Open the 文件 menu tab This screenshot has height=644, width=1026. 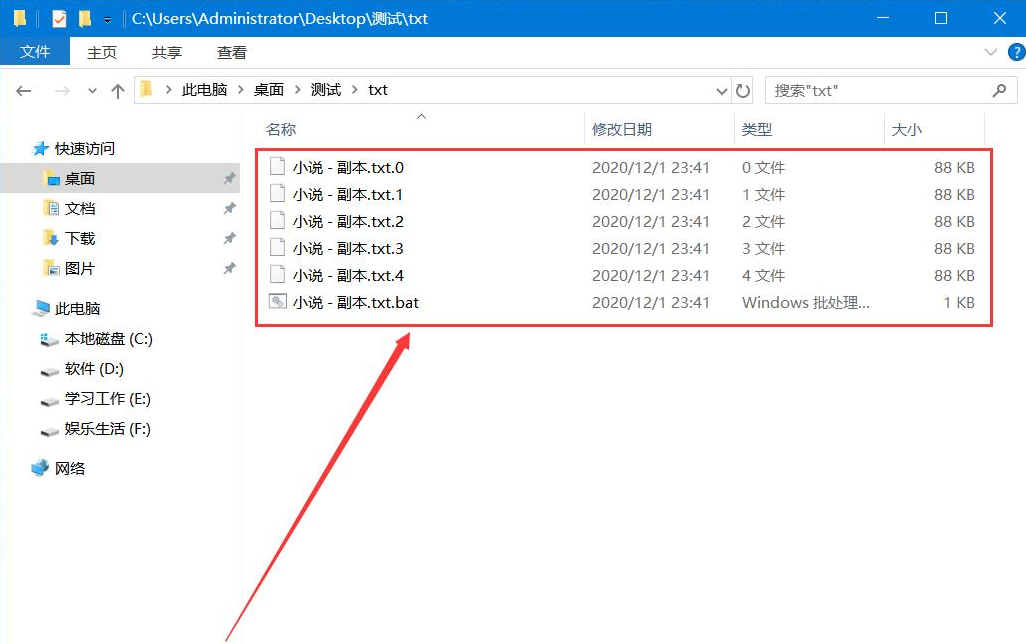[x=35, y=52]
